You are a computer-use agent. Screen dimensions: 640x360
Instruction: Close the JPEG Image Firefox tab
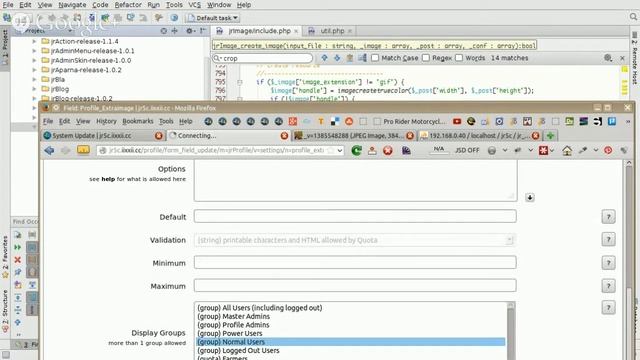tap(410, 136)
